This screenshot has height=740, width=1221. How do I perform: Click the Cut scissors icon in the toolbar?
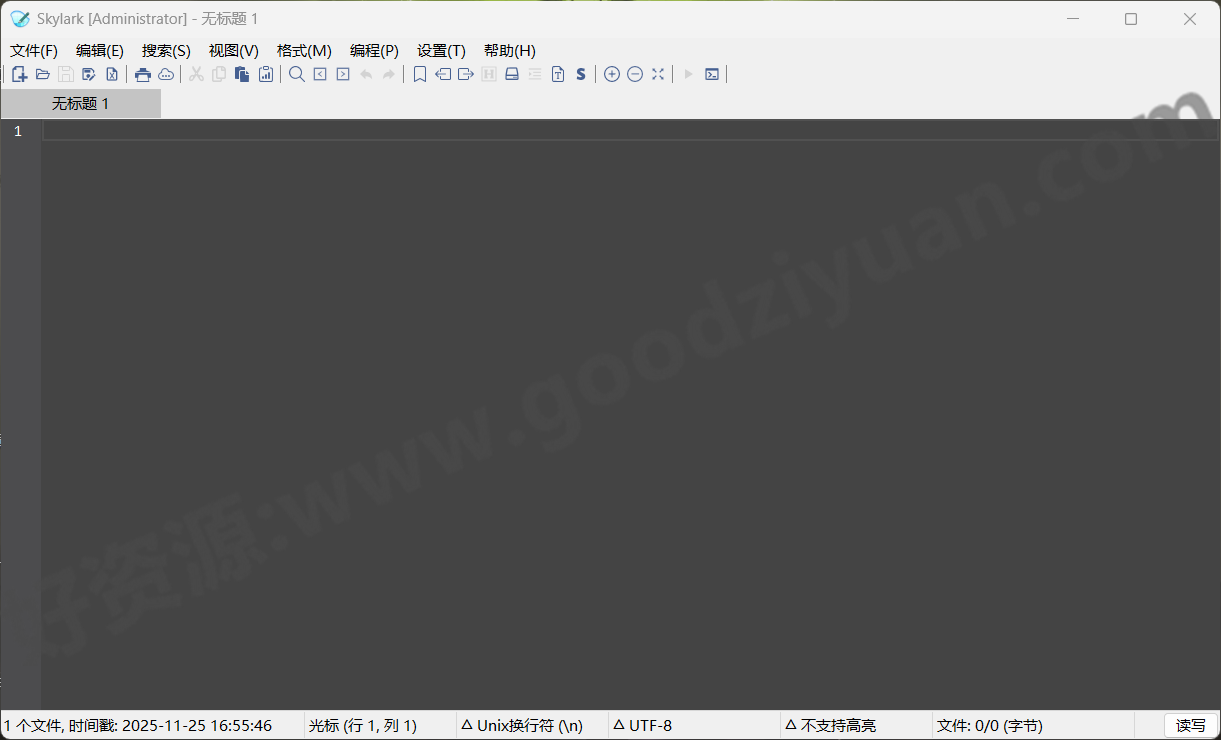[196, 74]
